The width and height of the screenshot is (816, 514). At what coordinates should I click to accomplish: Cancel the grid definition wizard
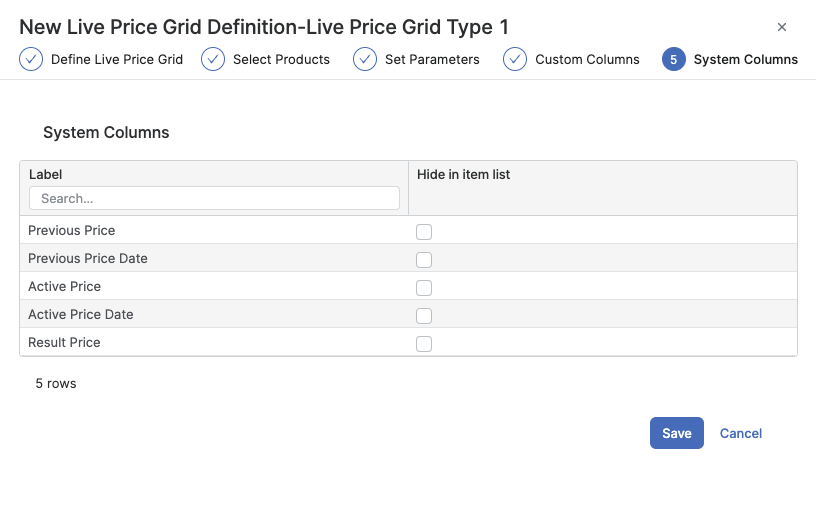tap(741, 433)
